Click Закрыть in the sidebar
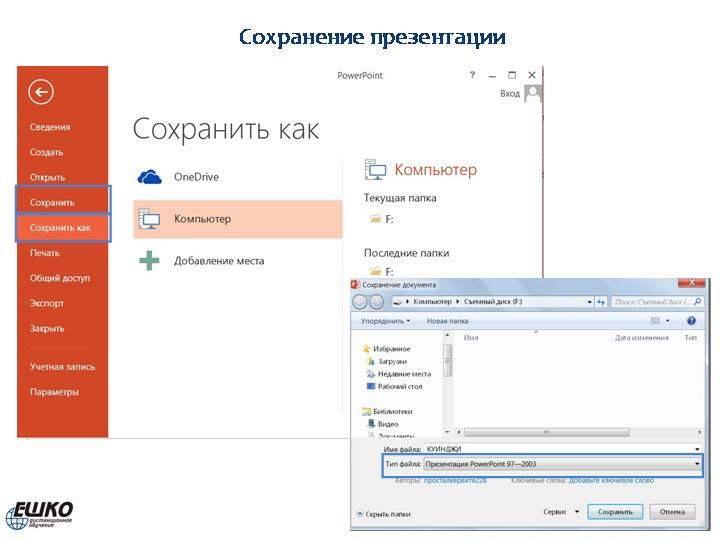 [x=47, y=329]
